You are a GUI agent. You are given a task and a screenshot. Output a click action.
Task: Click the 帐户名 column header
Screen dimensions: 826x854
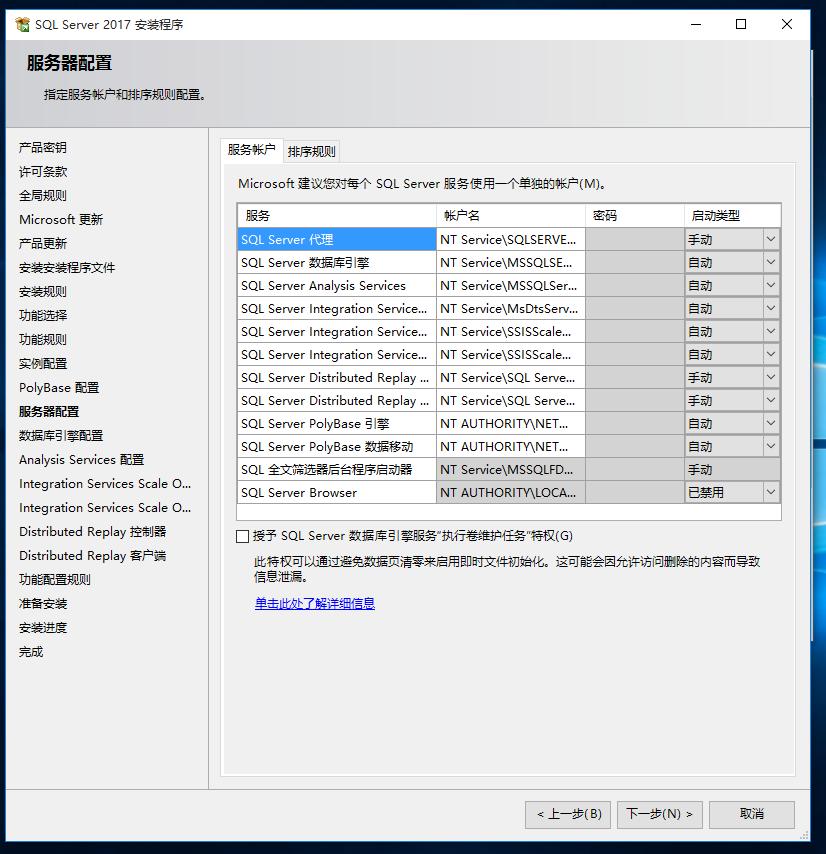pos(511,216)
